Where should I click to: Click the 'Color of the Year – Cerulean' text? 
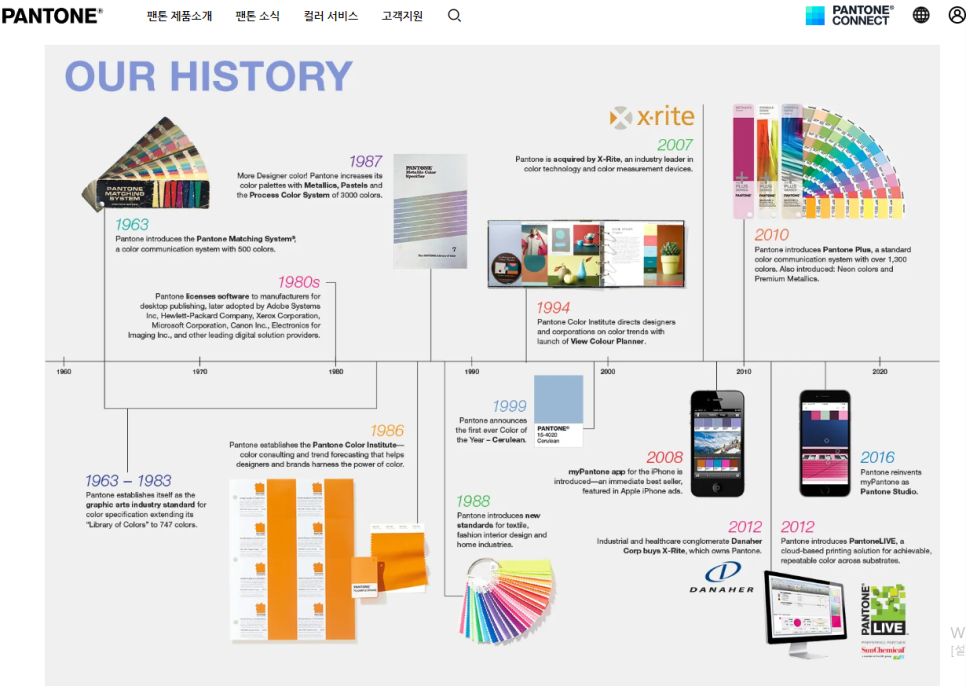click(x=491, y=430)
